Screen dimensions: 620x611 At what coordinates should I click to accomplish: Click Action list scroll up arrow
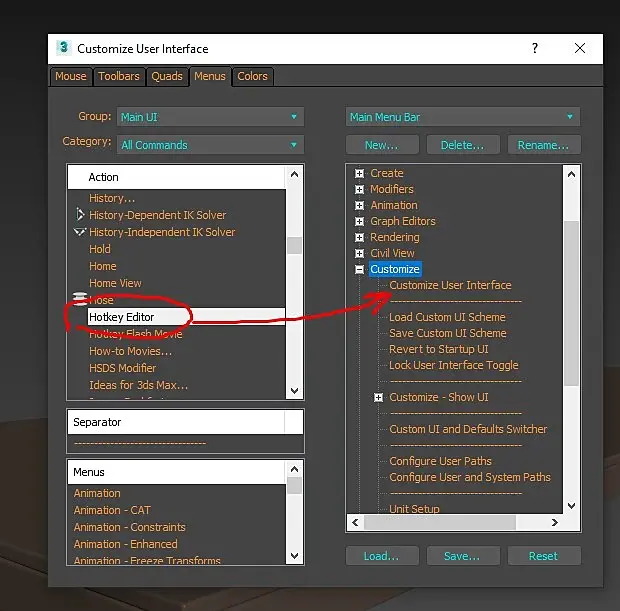[x=294, y=174]
